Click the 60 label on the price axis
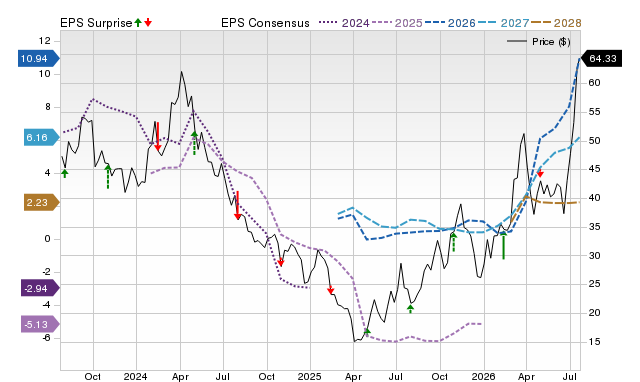640x382 pixels. pyautogui.click(x=595, y=83)
